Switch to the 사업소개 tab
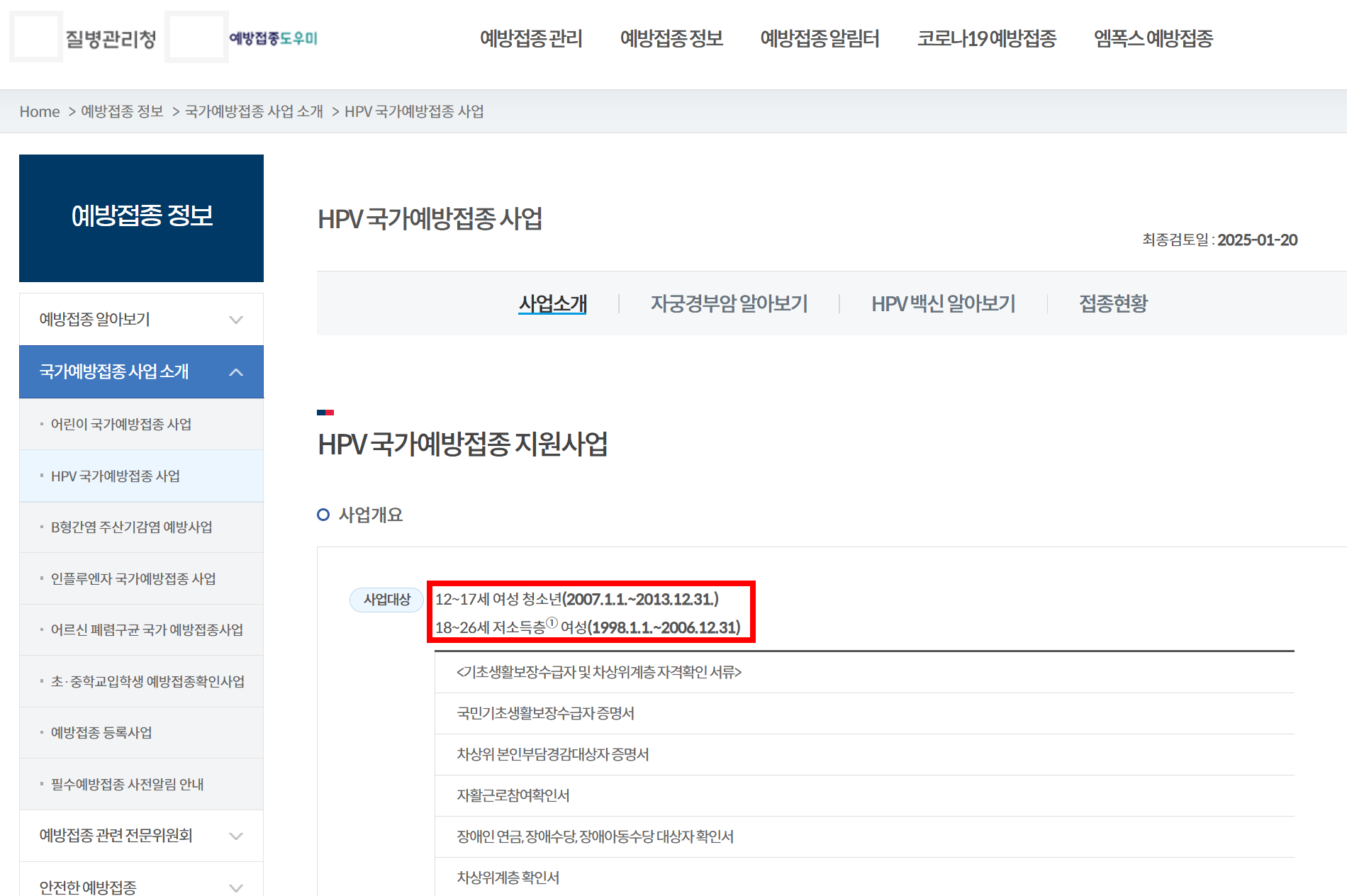This screenshot has width=1347, height=896. 552,303
